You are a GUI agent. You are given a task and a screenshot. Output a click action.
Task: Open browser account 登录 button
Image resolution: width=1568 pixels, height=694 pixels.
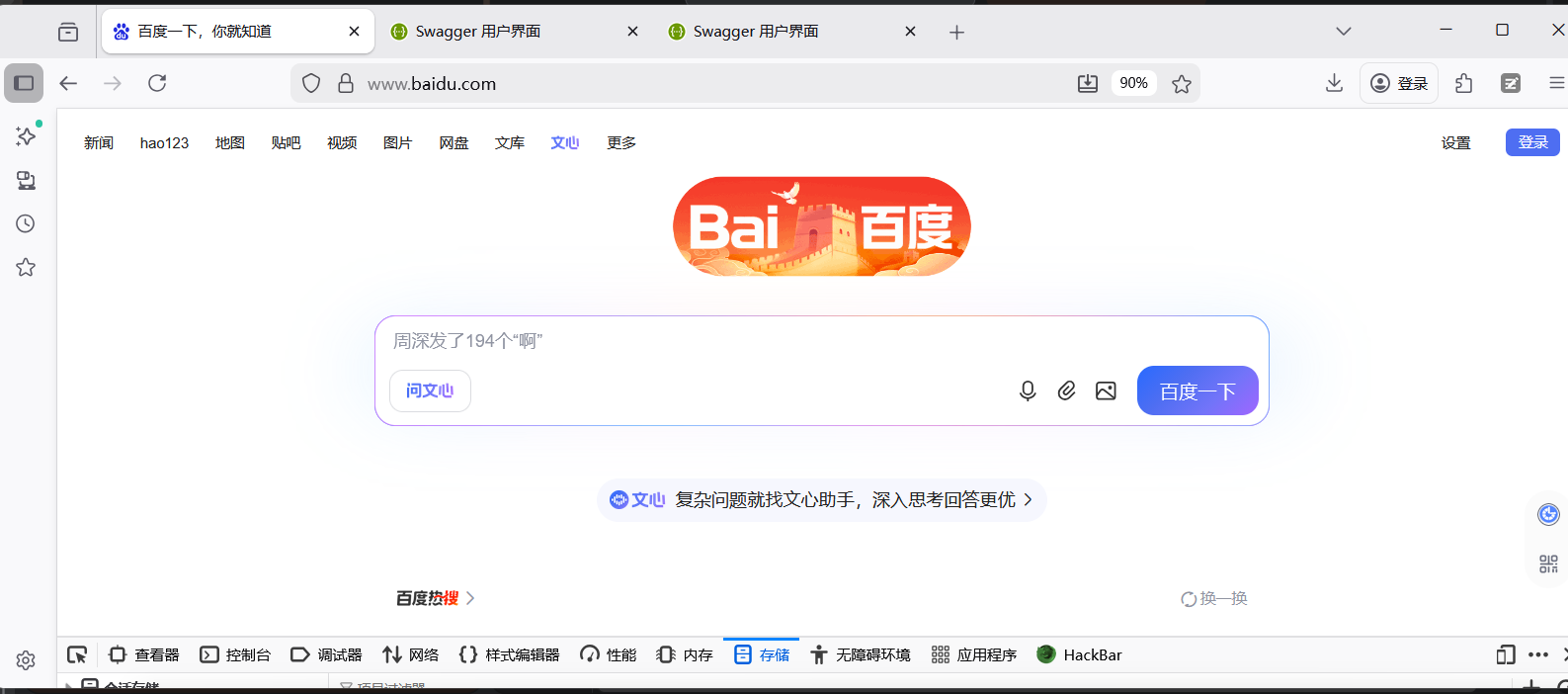[x=1399, y=83]
